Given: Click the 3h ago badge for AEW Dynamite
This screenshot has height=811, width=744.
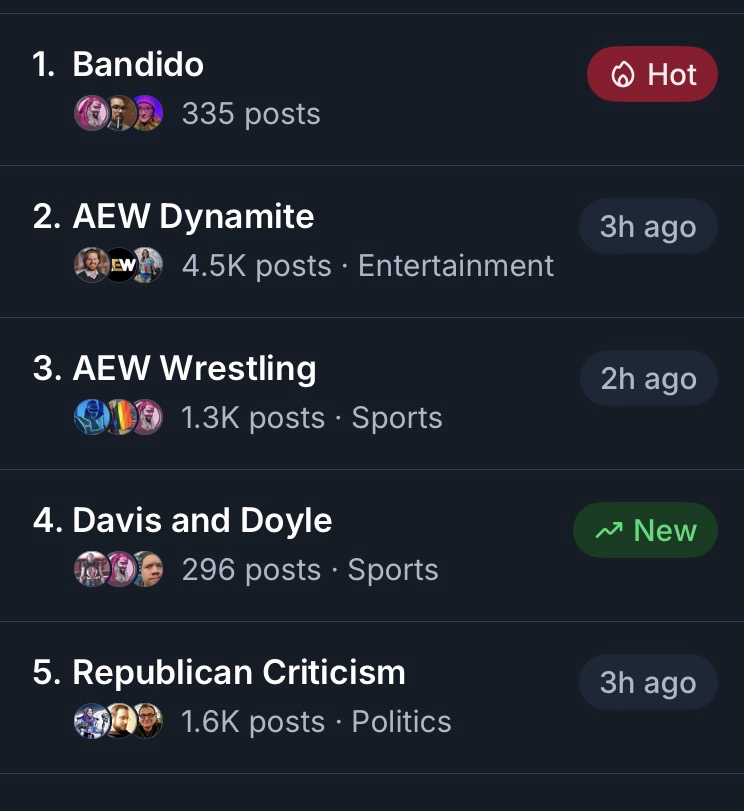Looking at the screenshot, I should point(648,227).
